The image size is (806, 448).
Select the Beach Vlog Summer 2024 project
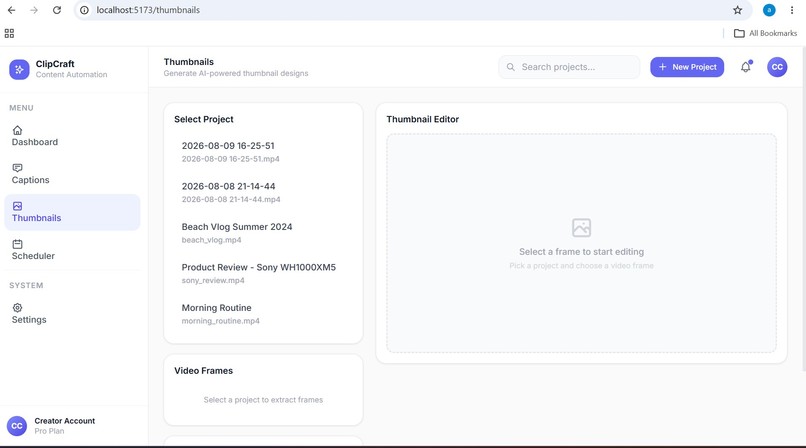coord(263,233)
